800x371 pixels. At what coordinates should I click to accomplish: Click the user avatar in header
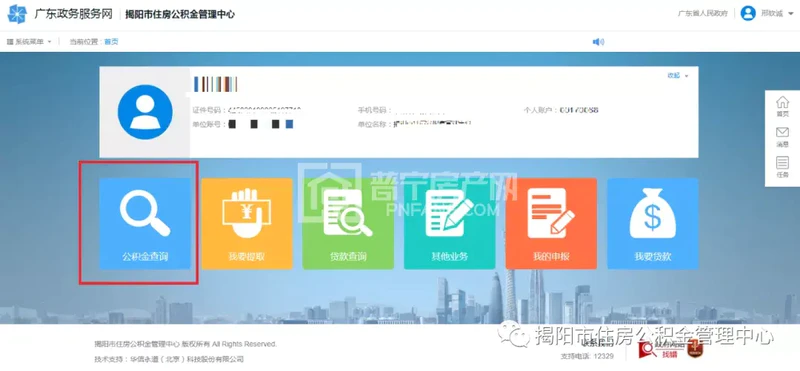(x=748, y=13)
